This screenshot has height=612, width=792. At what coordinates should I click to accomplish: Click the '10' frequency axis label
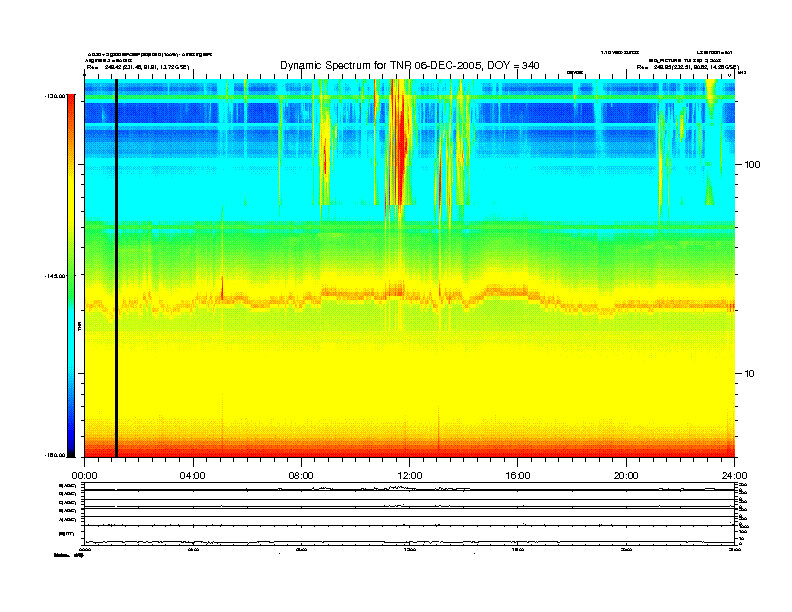(x=750, y=374)
